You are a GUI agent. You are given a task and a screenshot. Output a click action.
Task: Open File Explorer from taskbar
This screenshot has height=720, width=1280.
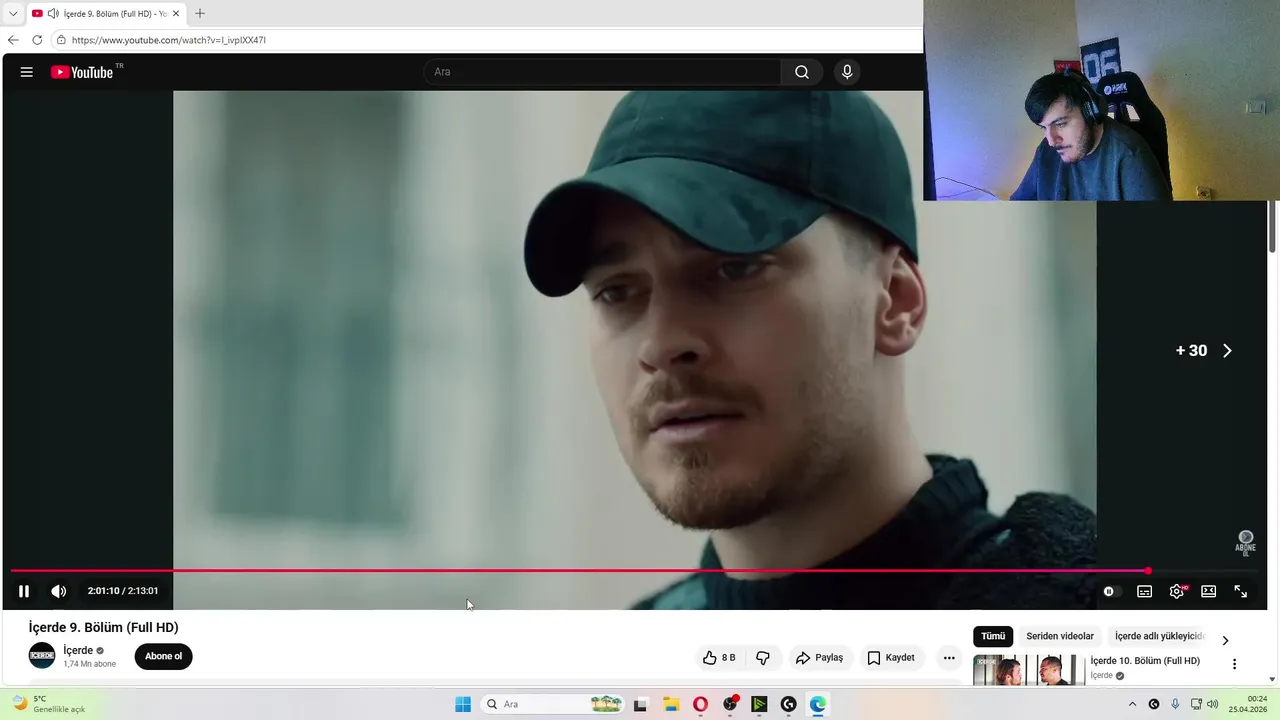671,704
